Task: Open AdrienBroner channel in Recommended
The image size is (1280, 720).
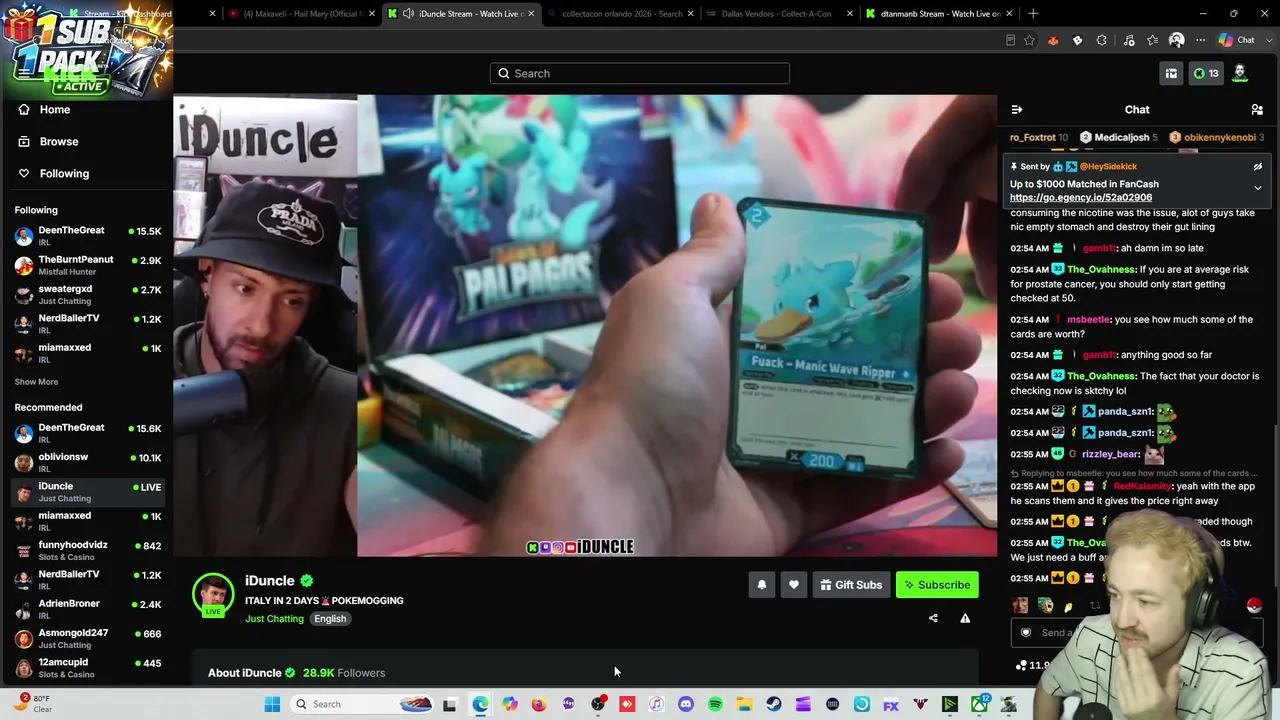Action: (x=86, y=609)
